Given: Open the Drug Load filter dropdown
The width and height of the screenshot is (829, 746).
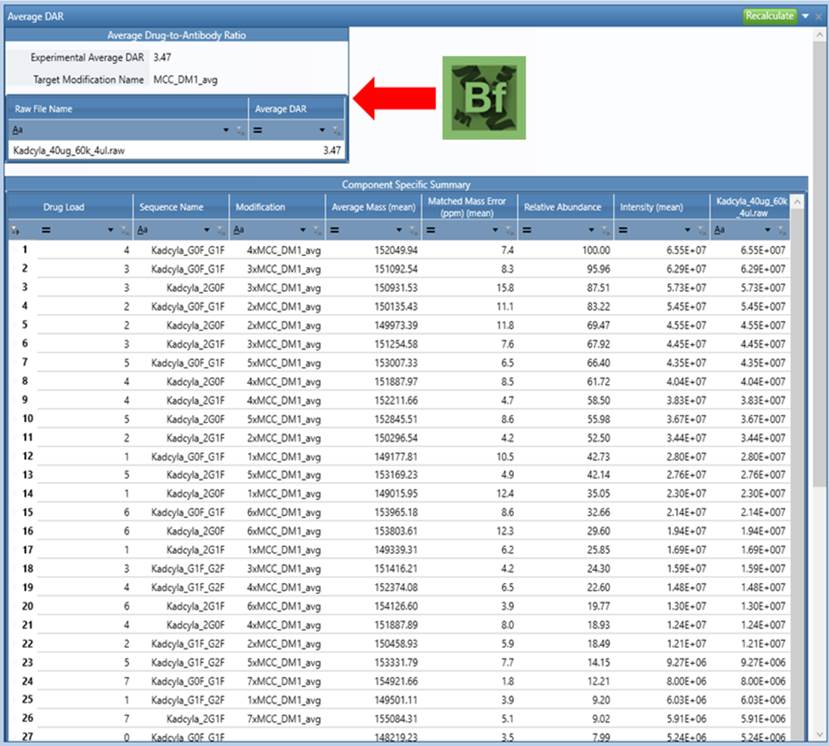Looking at the screenshot, I should 110,230.
